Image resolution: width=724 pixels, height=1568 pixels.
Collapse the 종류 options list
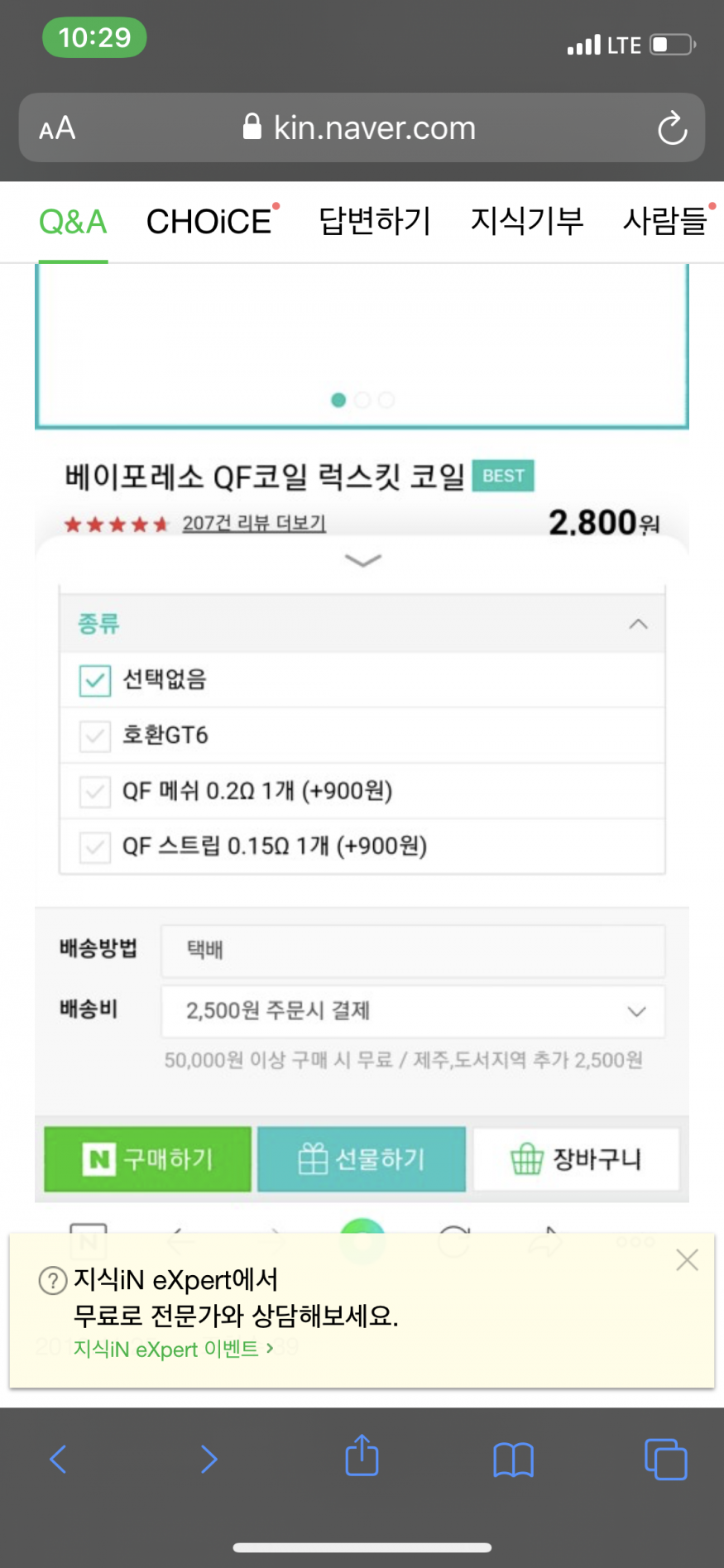point(638,624)
